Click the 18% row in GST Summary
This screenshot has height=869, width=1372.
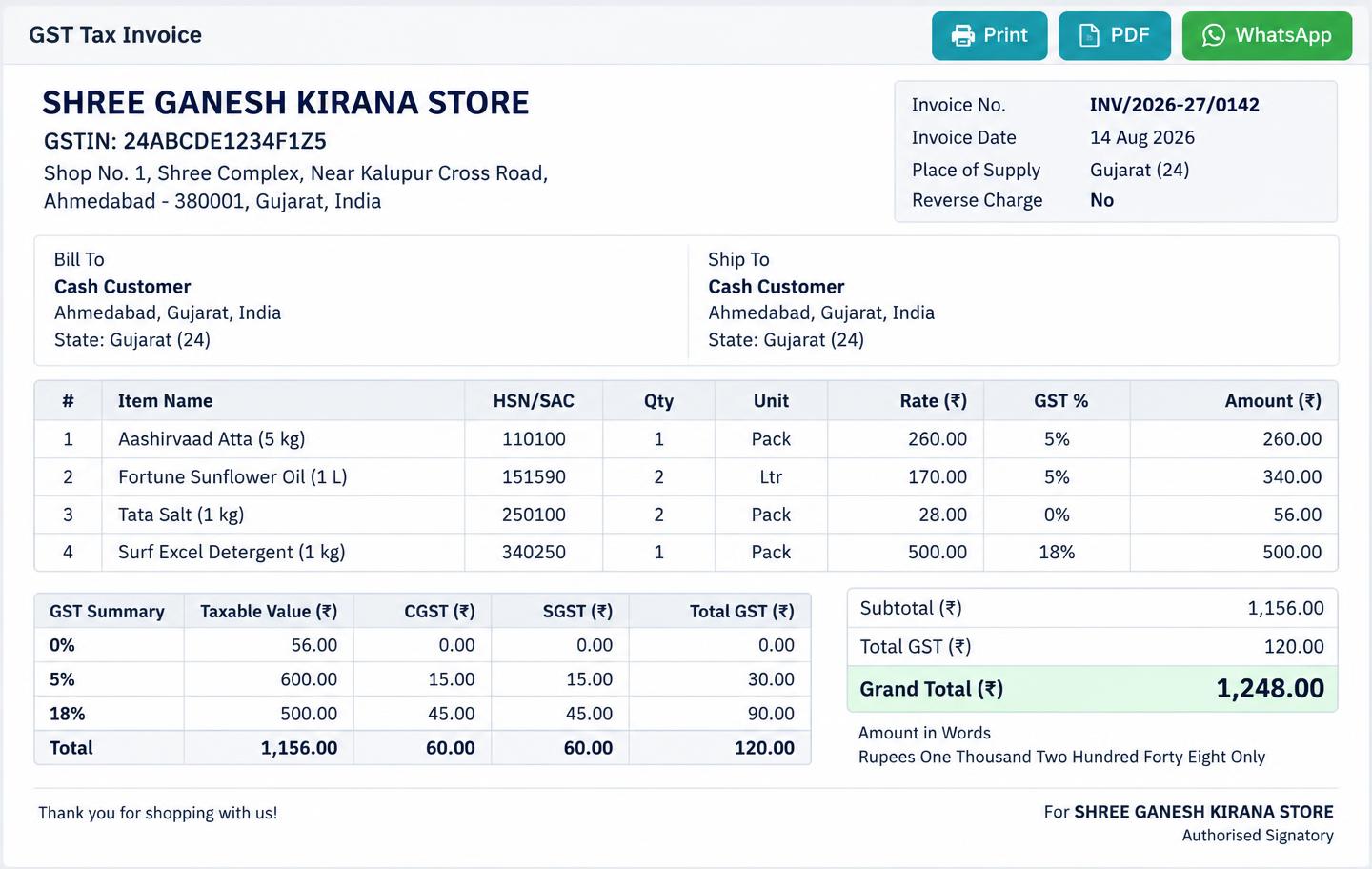[422, 714]
